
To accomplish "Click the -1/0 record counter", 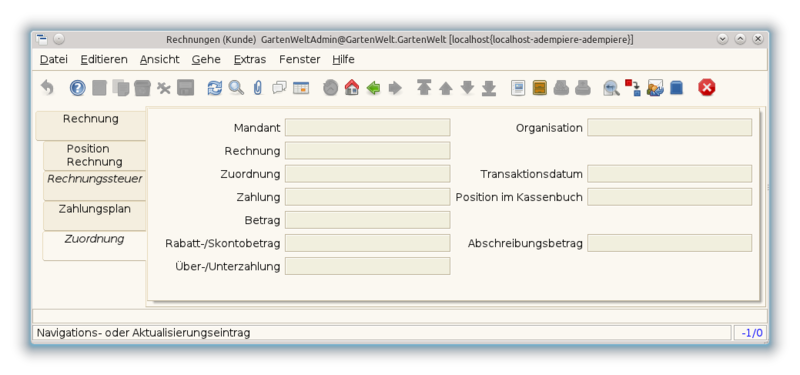I will point(751,333).
